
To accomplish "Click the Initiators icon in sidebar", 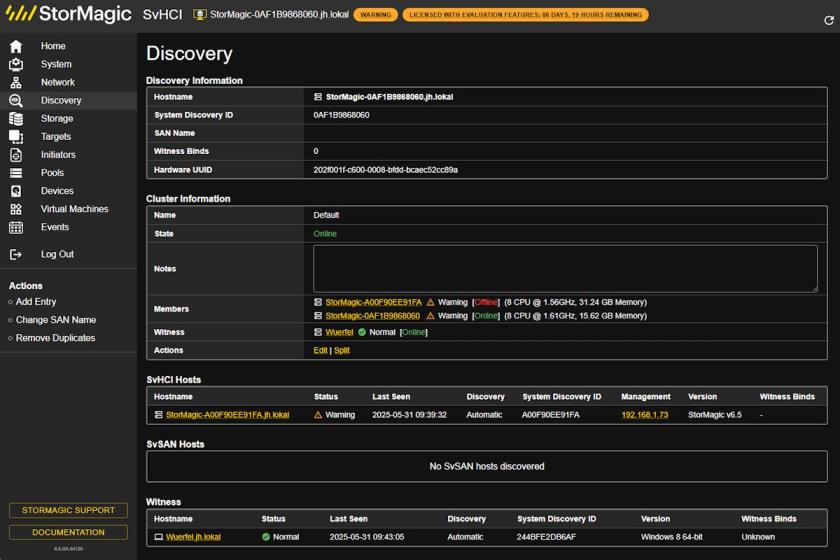I will [x=16, y=155].
